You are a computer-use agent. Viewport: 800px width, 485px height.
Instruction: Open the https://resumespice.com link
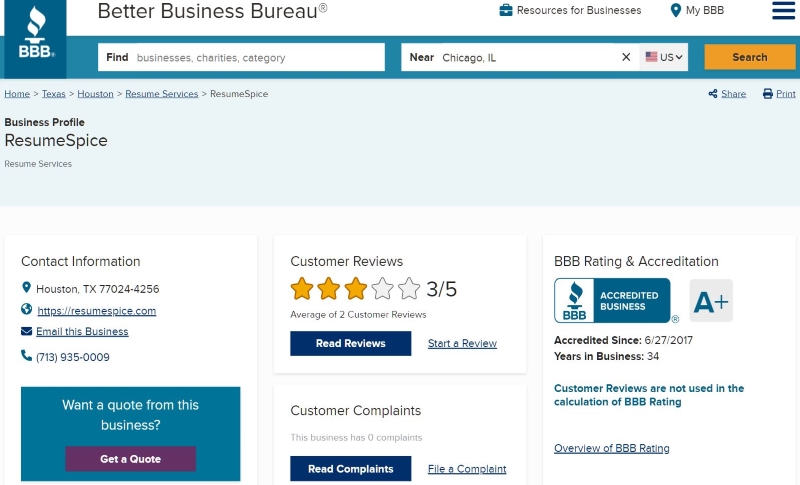click(96, 311)
